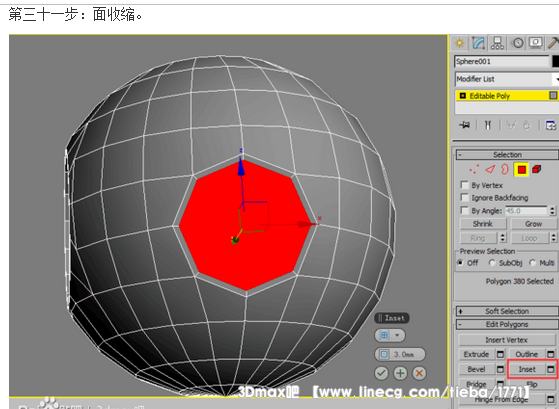Click the Insert Vertex button
The image size is (559, 409).
pyautogui.click(x=506, y=340)
